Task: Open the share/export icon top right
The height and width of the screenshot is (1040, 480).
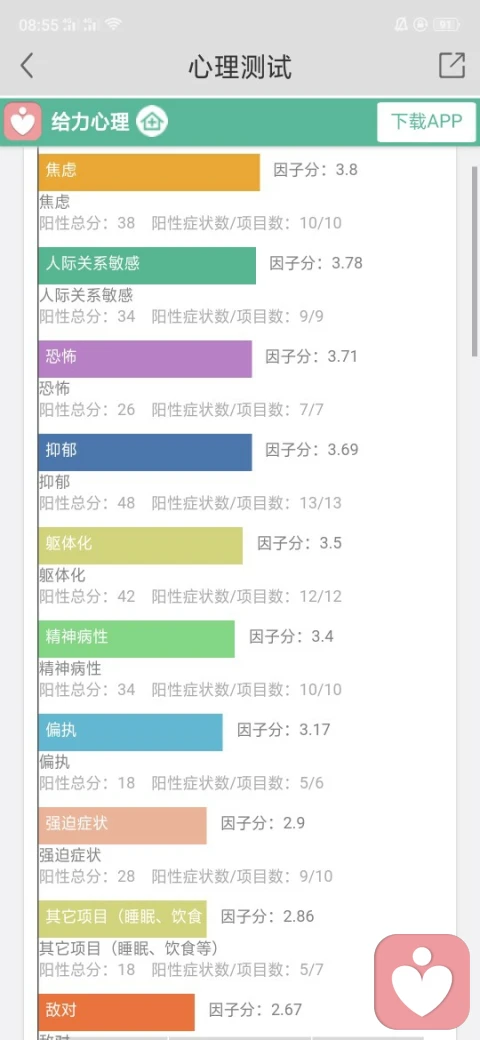Action: [452, 66]
